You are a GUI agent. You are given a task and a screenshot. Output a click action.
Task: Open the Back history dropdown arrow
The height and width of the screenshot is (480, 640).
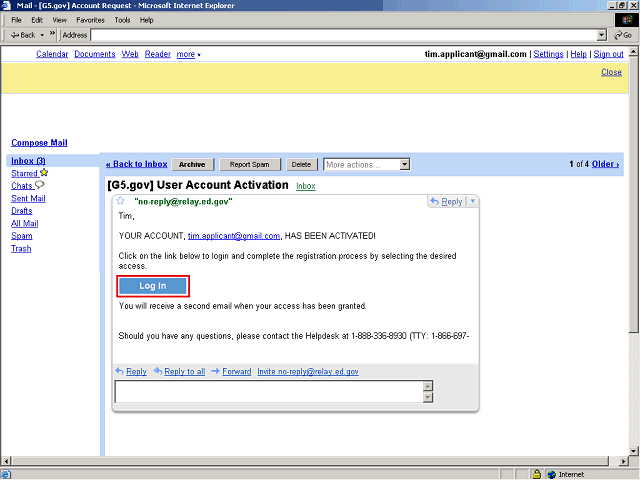tap(42, 35)
